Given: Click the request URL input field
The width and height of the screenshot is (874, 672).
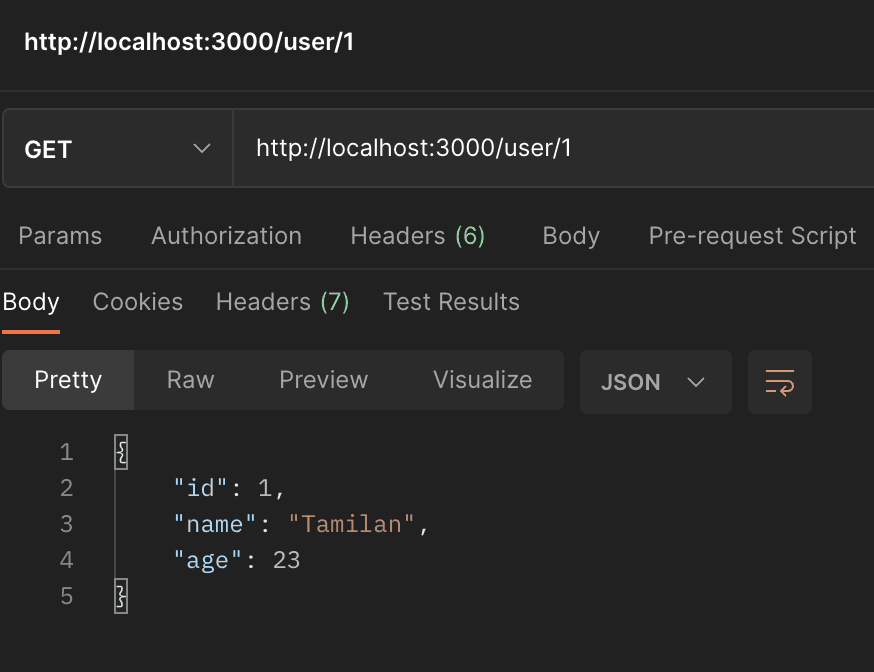Looking at the screenshot, I should click(x=553, y=148).
